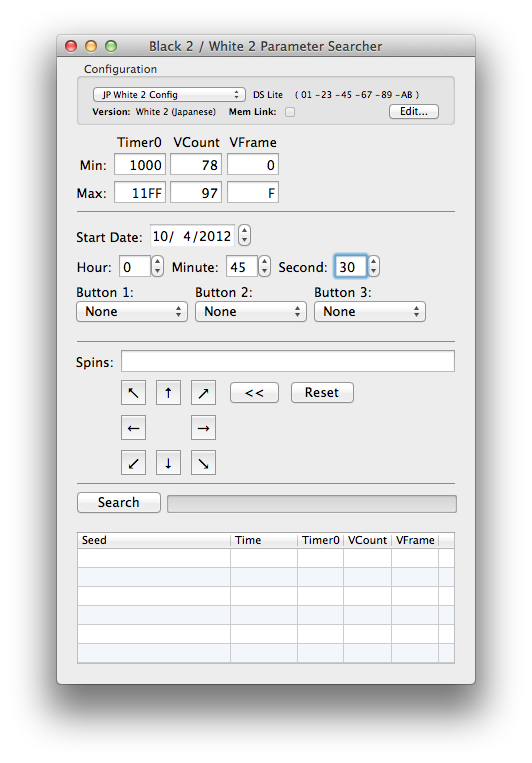Click the Start Date stepper
This screenshot has height=763, width=532.
(x=244, y=236)
